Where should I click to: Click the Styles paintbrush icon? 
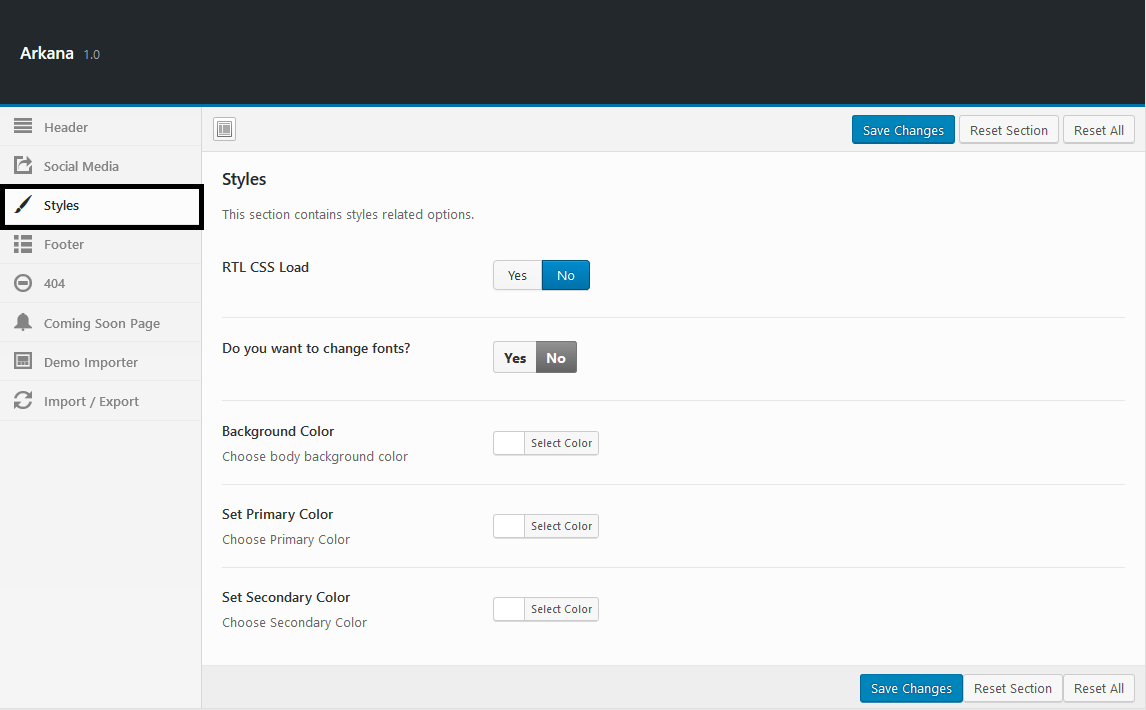[23, 205]
